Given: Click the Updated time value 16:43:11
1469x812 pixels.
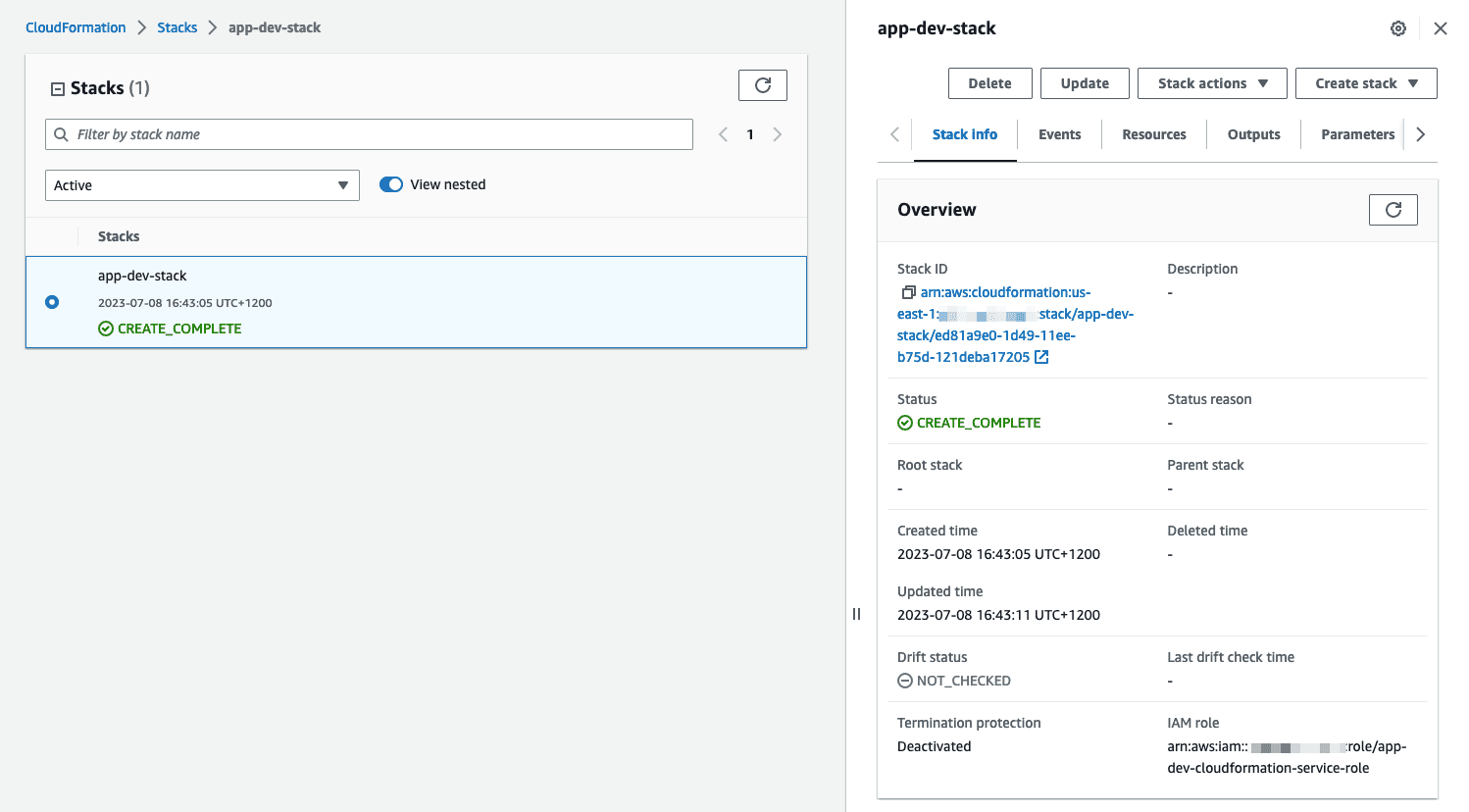Looking at the screenshot, I should 998,615.
